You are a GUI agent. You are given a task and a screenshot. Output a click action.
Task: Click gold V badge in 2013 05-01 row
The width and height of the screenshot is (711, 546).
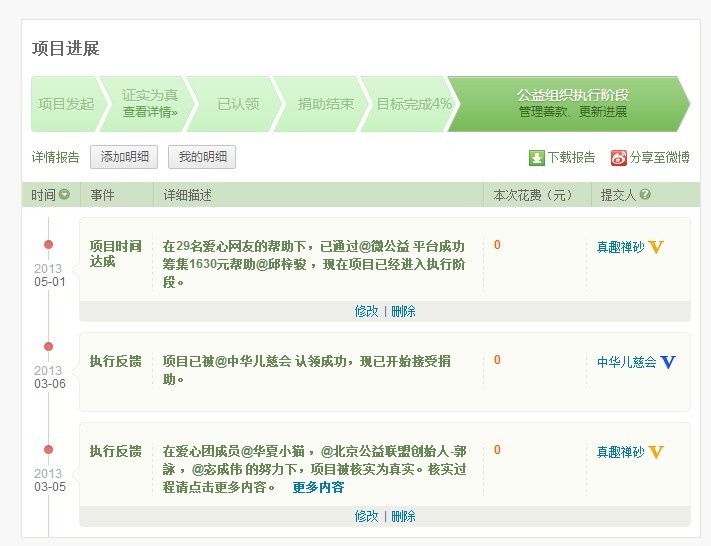[x=656, y=247]
